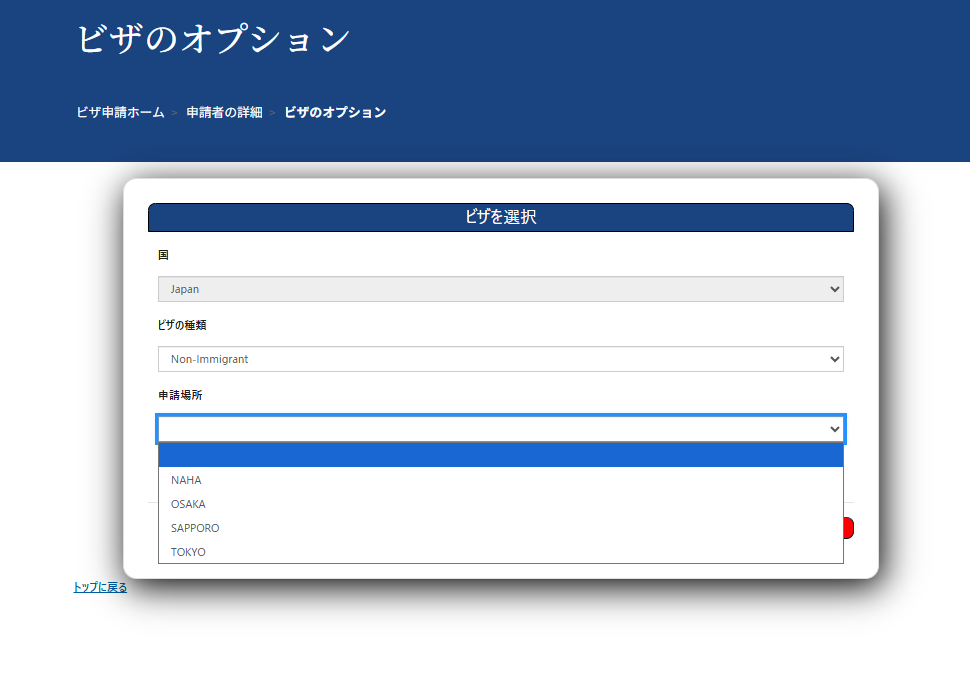Select NAHA from the location list
The width and height of the screenshot is (970, 691).
(187, 480)
